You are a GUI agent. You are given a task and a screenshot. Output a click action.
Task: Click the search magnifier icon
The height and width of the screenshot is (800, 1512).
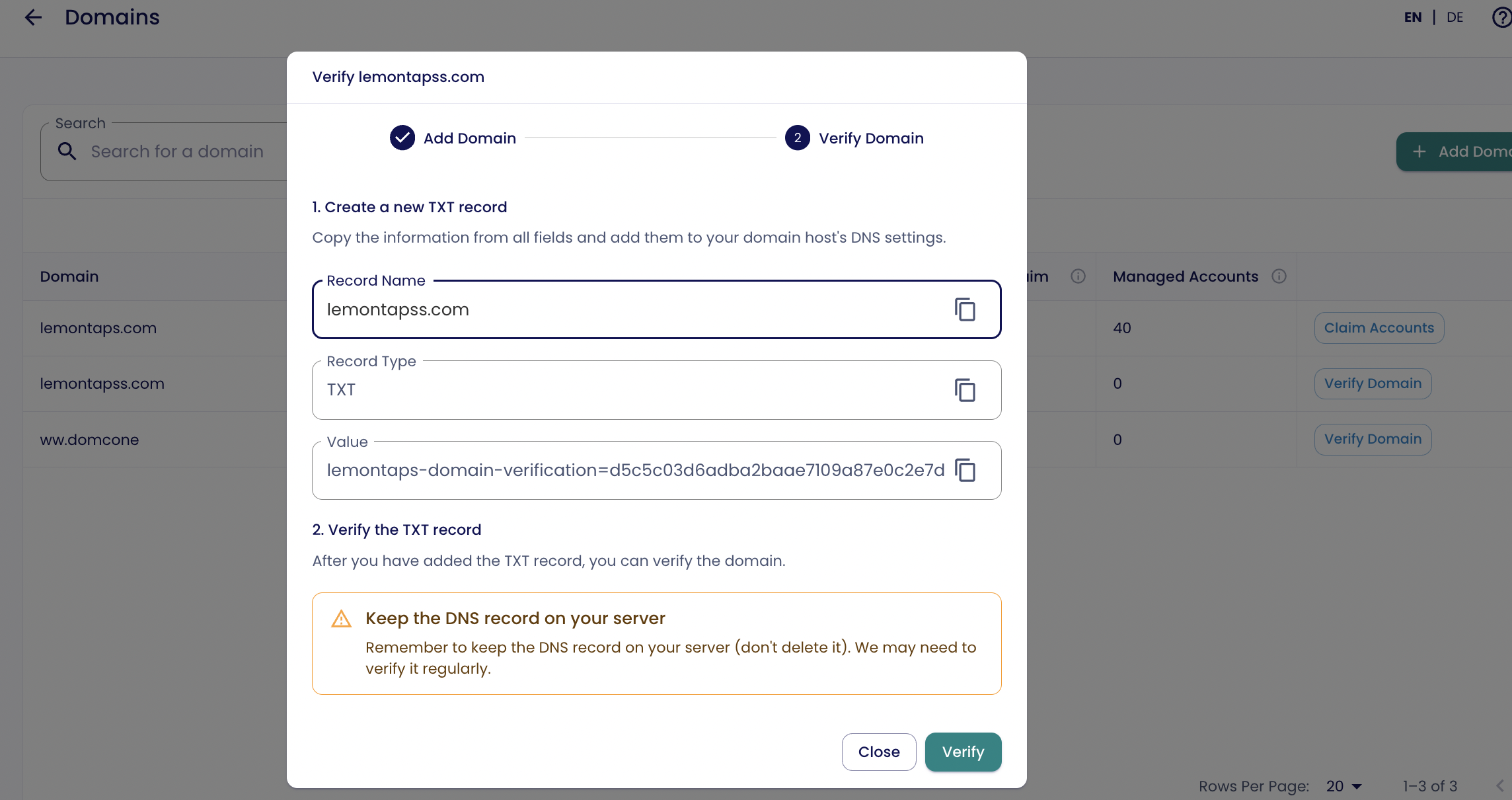pyautogui.click(x=67, y=151)
